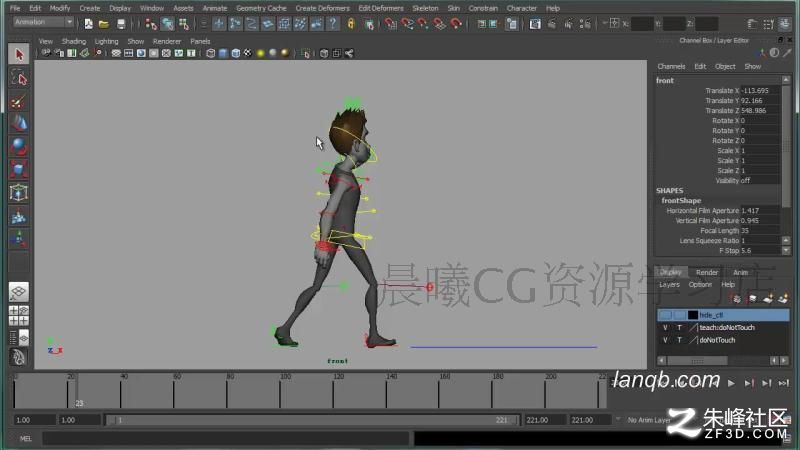Pick the sphere Rotate tool icon

click(19, 147)
